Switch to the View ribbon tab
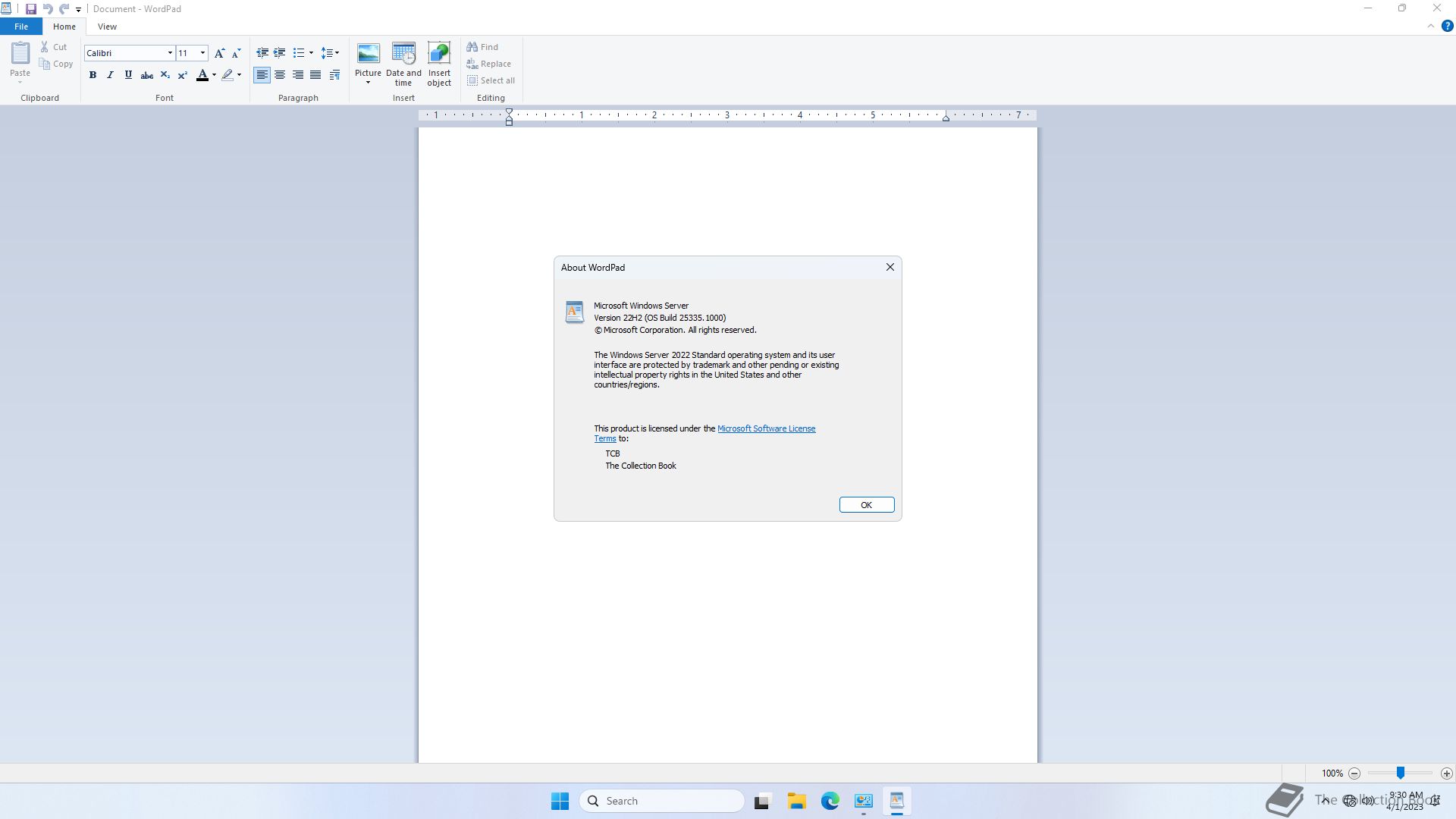 click(x=107, y=27)
